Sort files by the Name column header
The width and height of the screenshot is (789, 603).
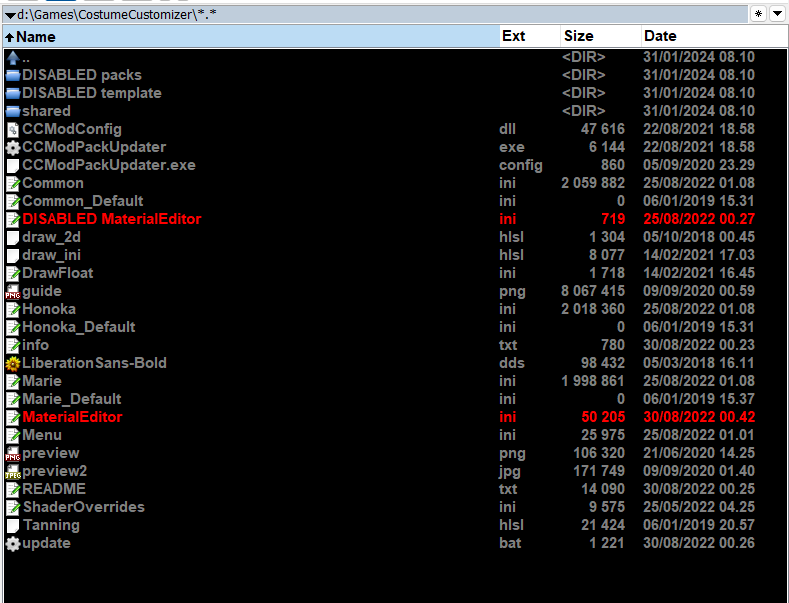pos(252,36)
